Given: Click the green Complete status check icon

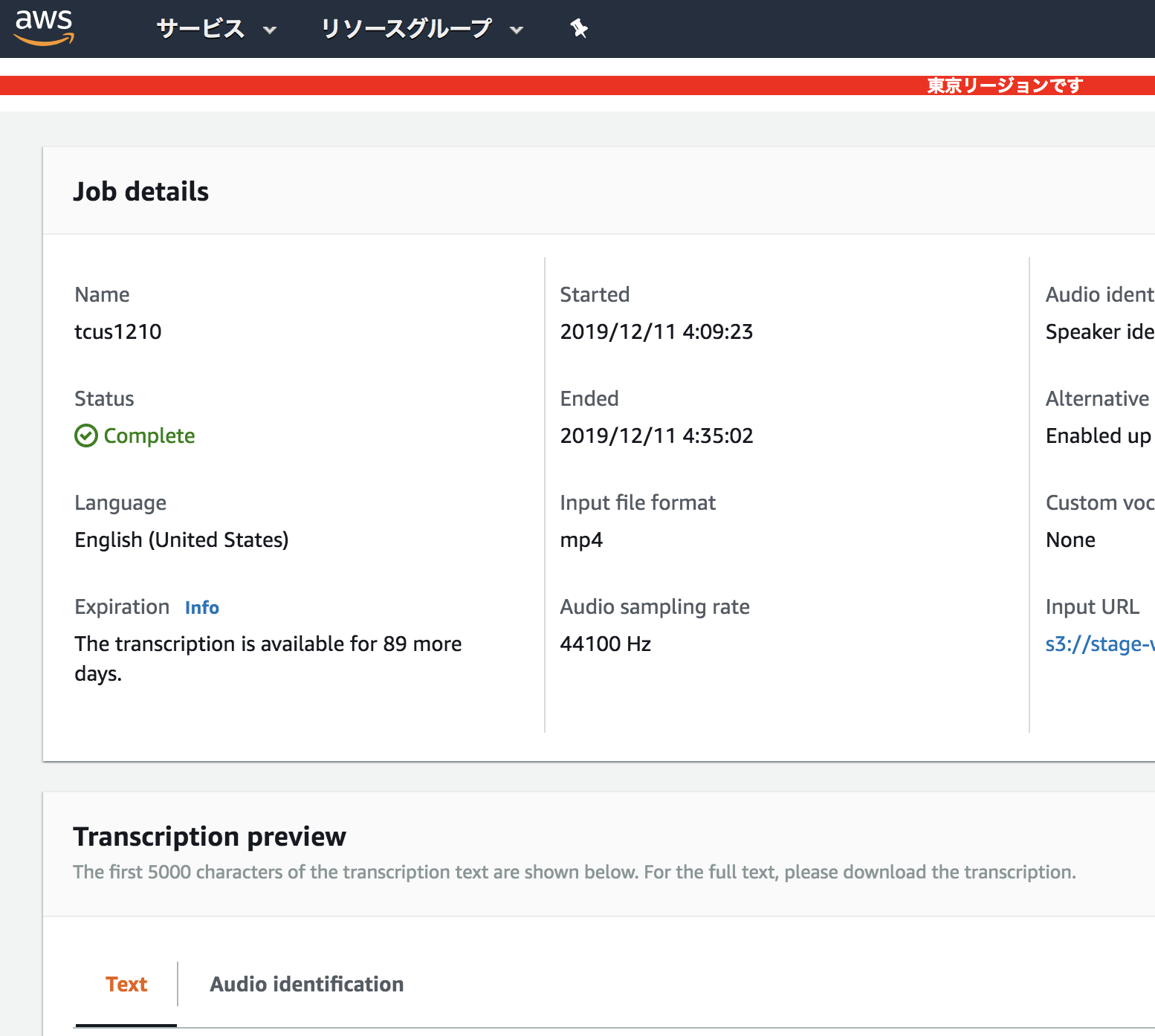Looking at the screenshot, I should pyautogui.click(x=86, y=436).
